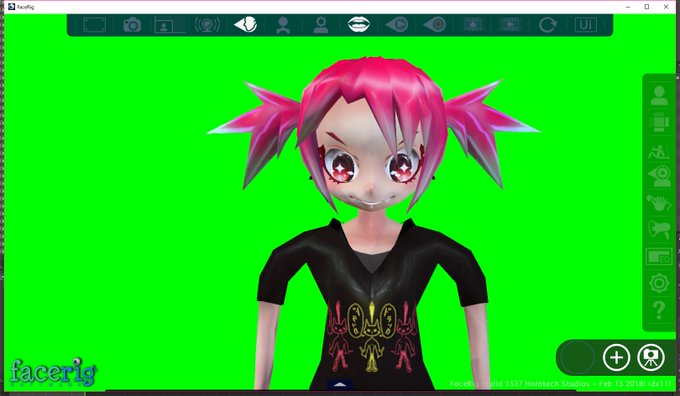
Task: Toggle the Ui button in top toolbar
Action: (x=585, y=25)
